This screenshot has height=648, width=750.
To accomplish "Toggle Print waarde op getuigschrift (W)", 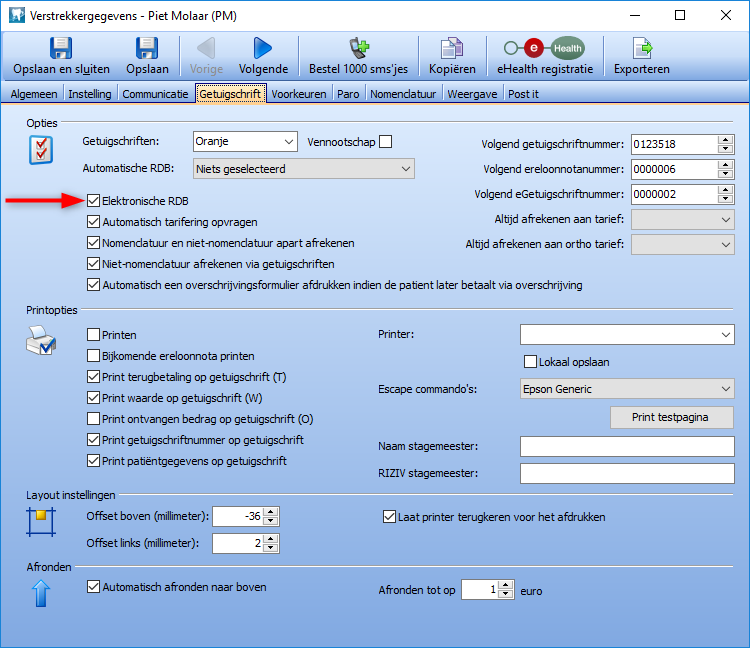I will (94, 397).
